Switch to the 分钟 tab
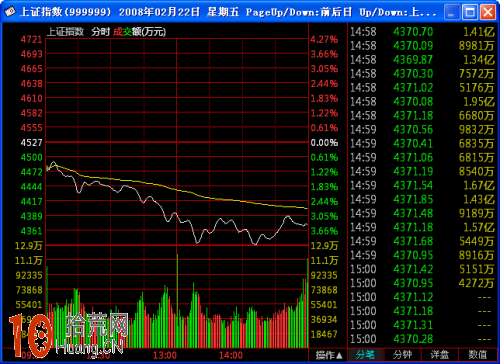Viewport: 500px width, 364px height. (402, 355)
